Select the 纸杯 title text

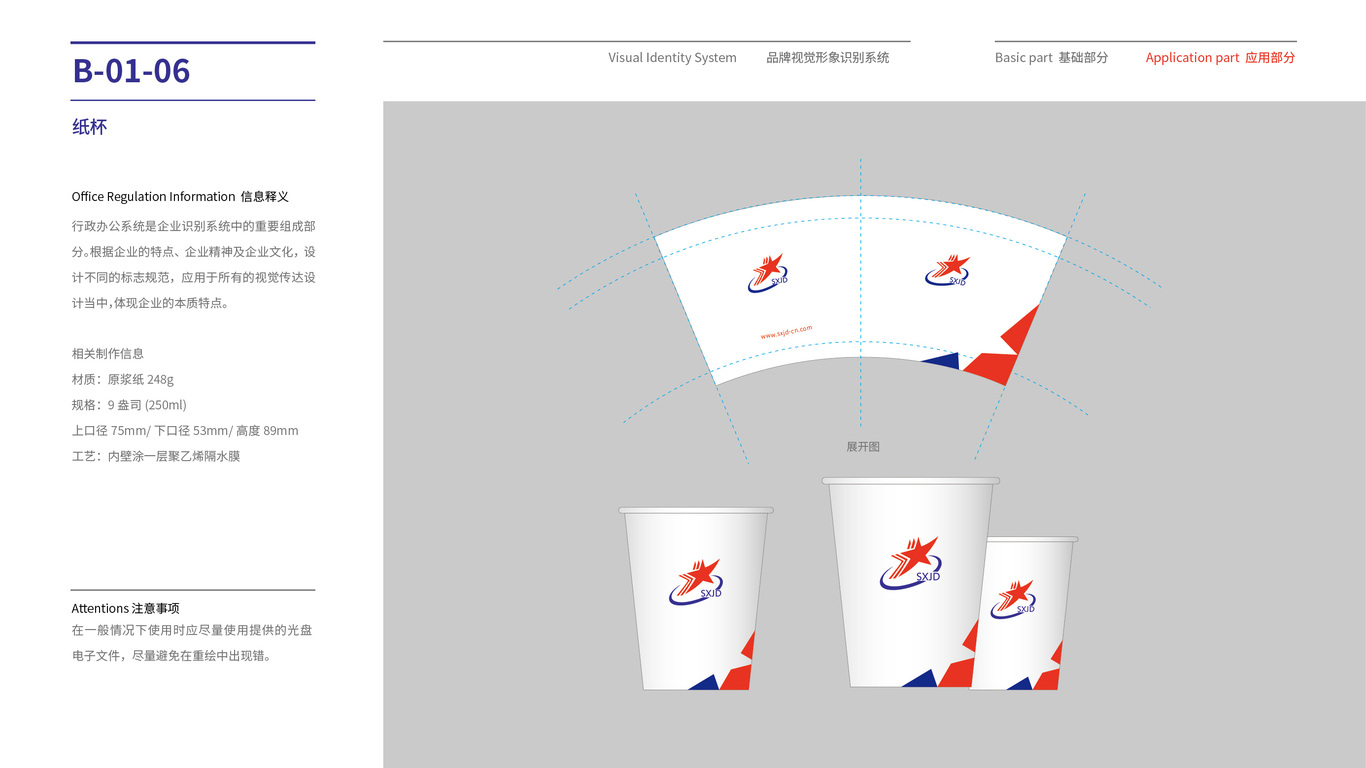pyautogui.click(x=89, y=127)
